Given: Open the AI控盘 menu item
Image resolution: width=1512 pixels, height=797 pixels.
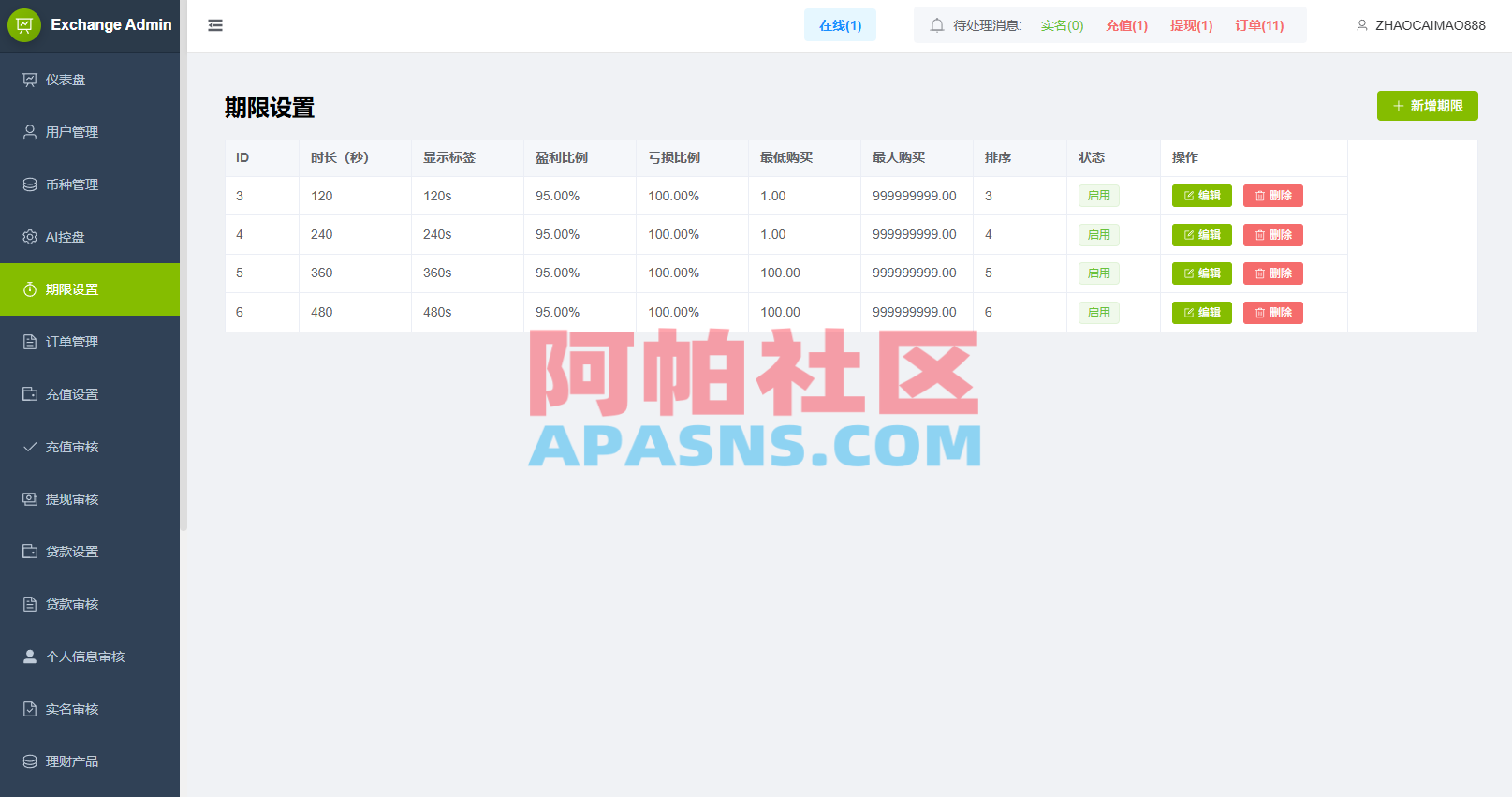Looking at the screenshot, I should click(90, 237).
